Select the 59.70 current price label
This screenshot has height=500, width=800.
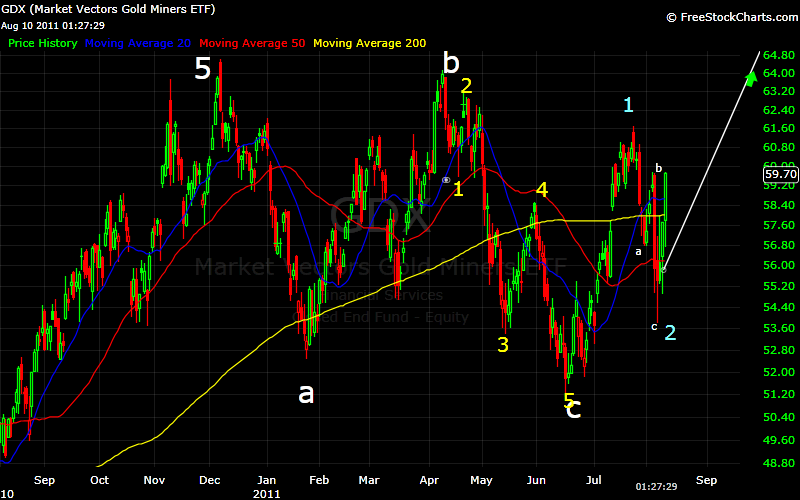[x=779, y=174]
